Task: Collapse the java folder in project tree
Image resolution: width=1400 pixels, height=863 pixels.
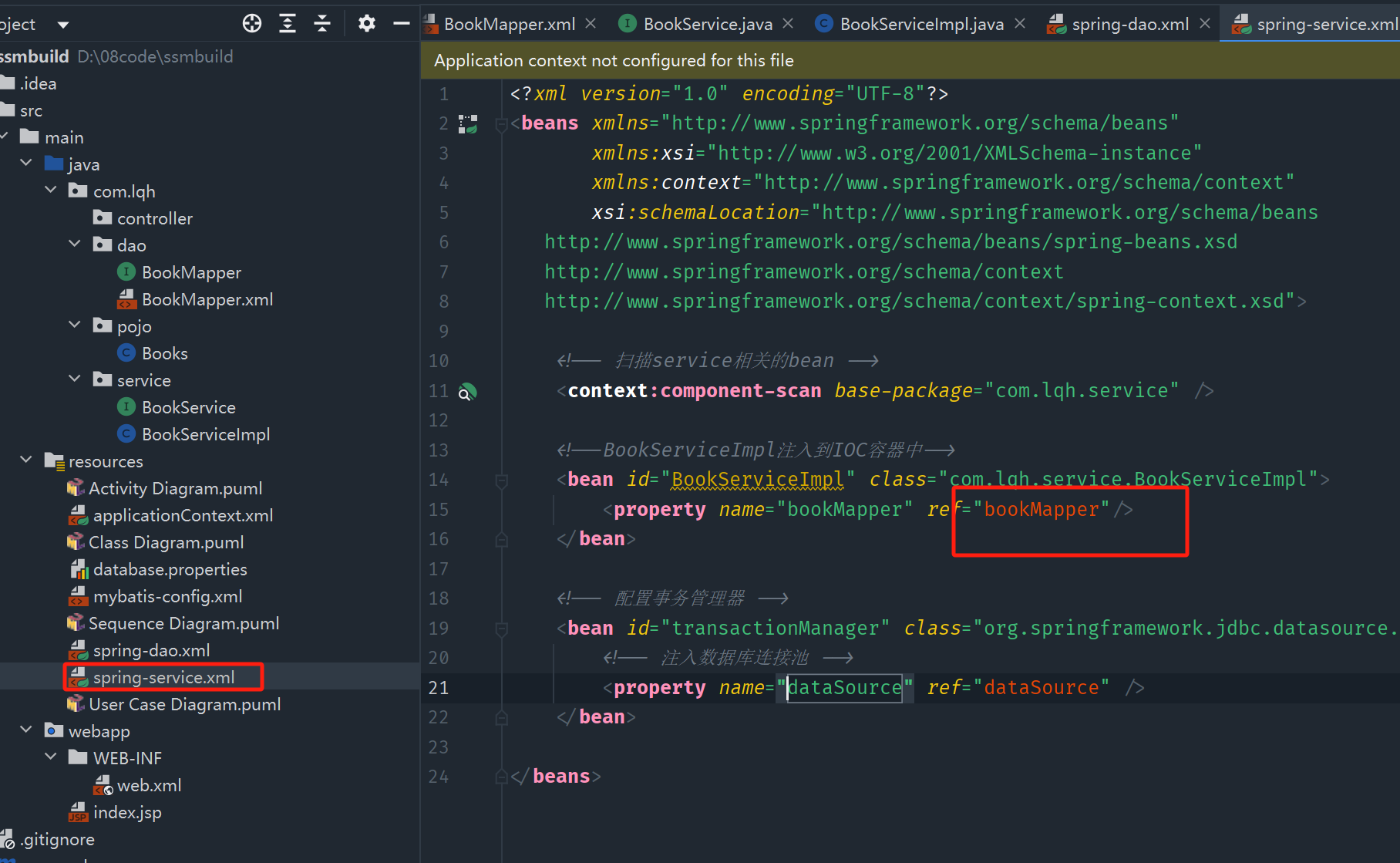Action: [26, 163]
